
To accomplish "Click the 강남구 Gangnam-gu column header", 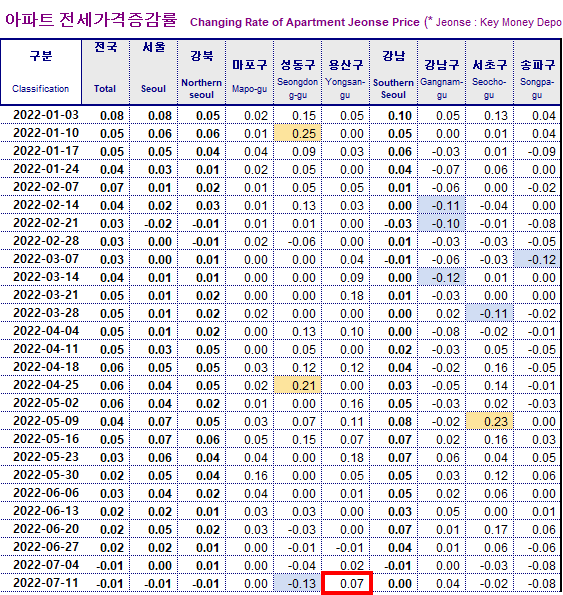I will [x=442, y=72].
